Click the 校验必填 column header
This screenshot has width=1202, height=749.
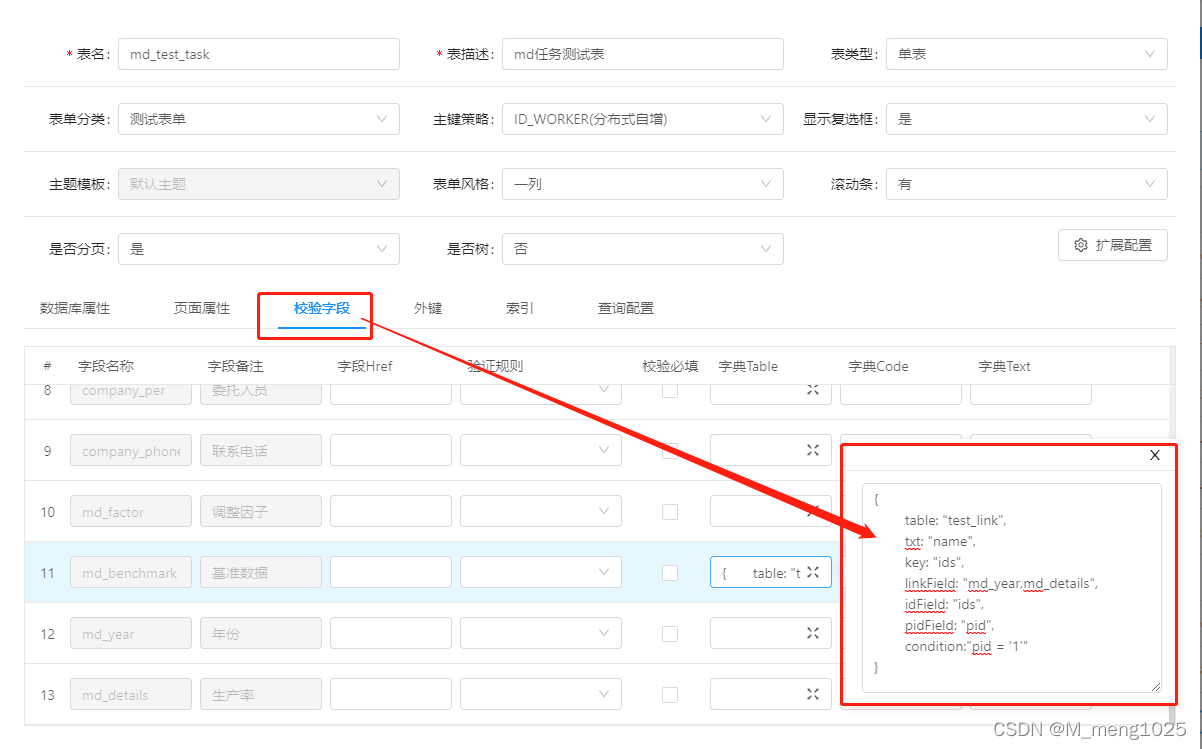[670, 366]
